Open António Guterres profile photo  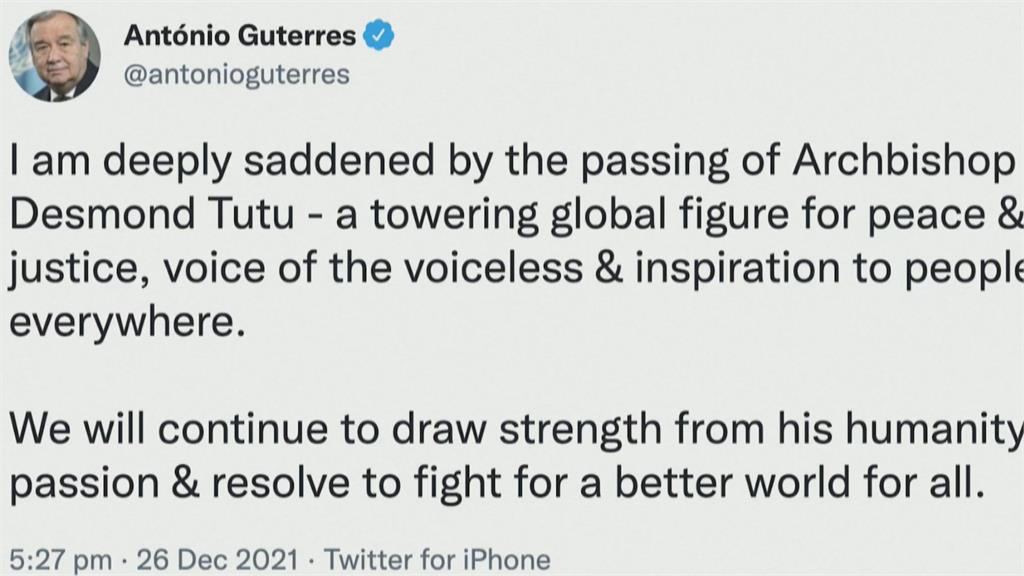[55, 56]
